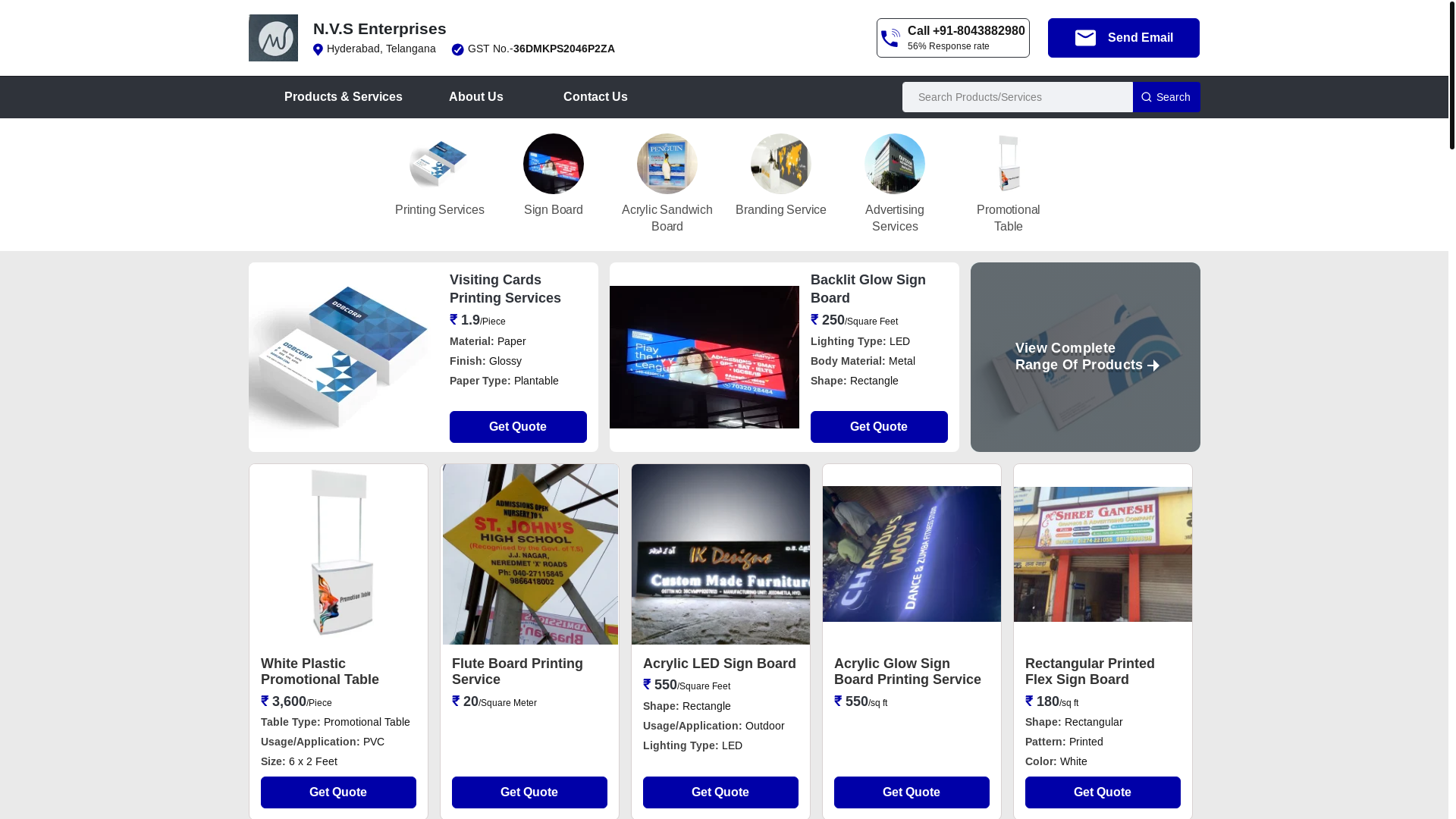The width and height of the screenshot is (1456, 819).
Task: Get Quote for Acrylic LED Sign Board
Action: pyautogui.click(x=720, y=792)
